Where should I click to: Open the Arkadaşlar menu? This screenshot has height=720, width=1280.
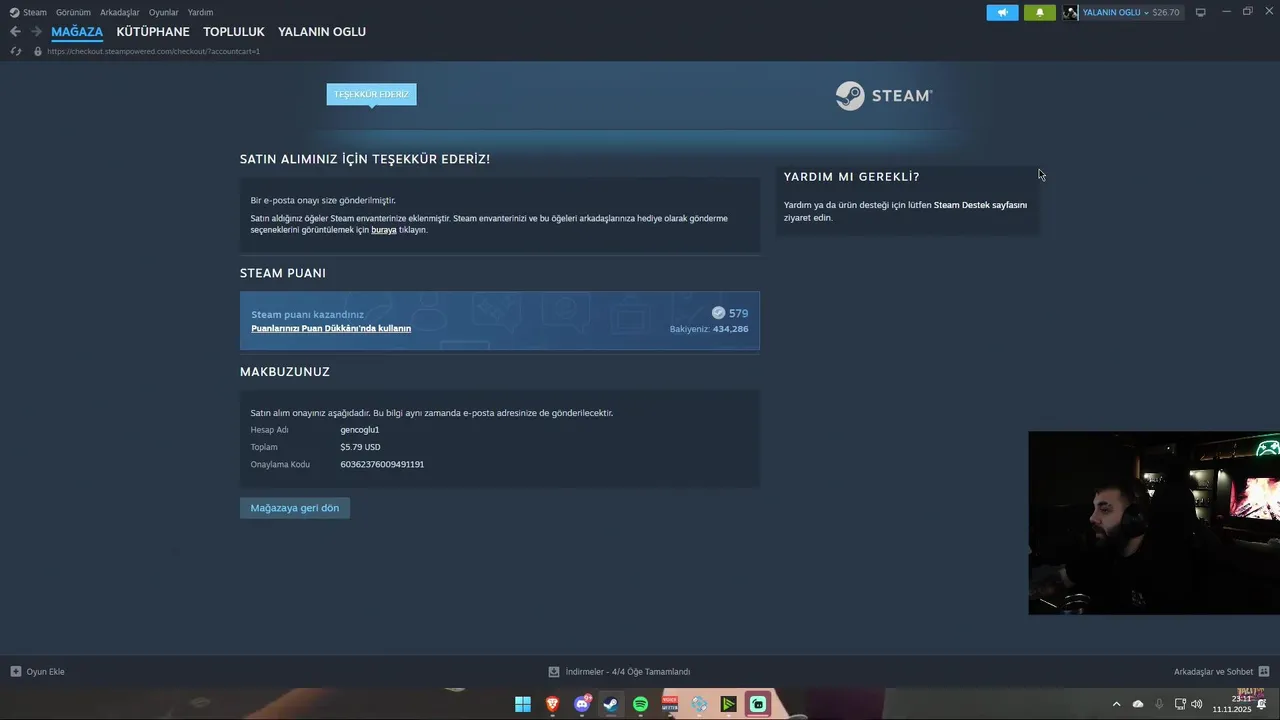point(120,12)
